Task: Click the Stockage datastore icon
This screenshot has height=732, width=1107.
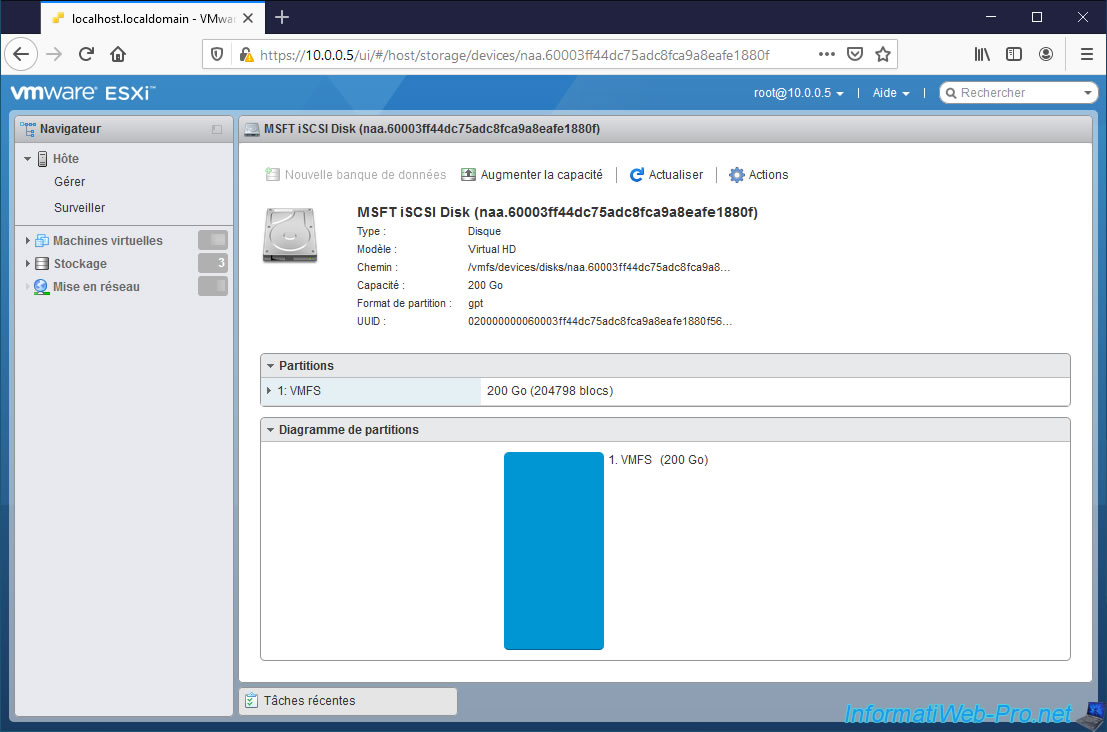Action: point(42,263)
